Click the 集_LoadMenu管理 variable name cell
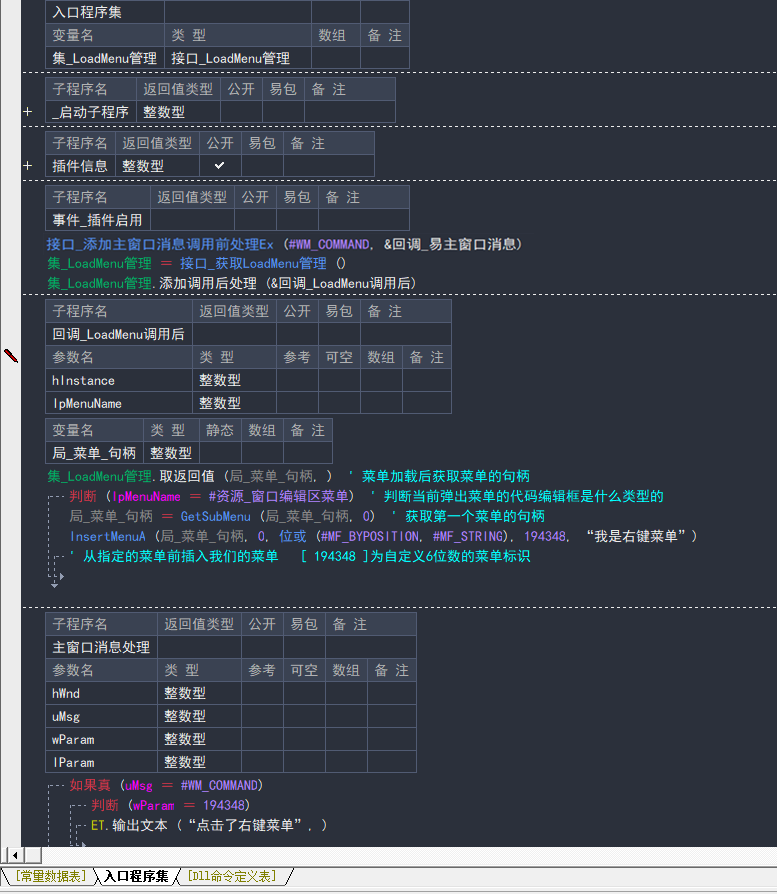The width and height of the screenshot is (777, 894). [105, 59]
